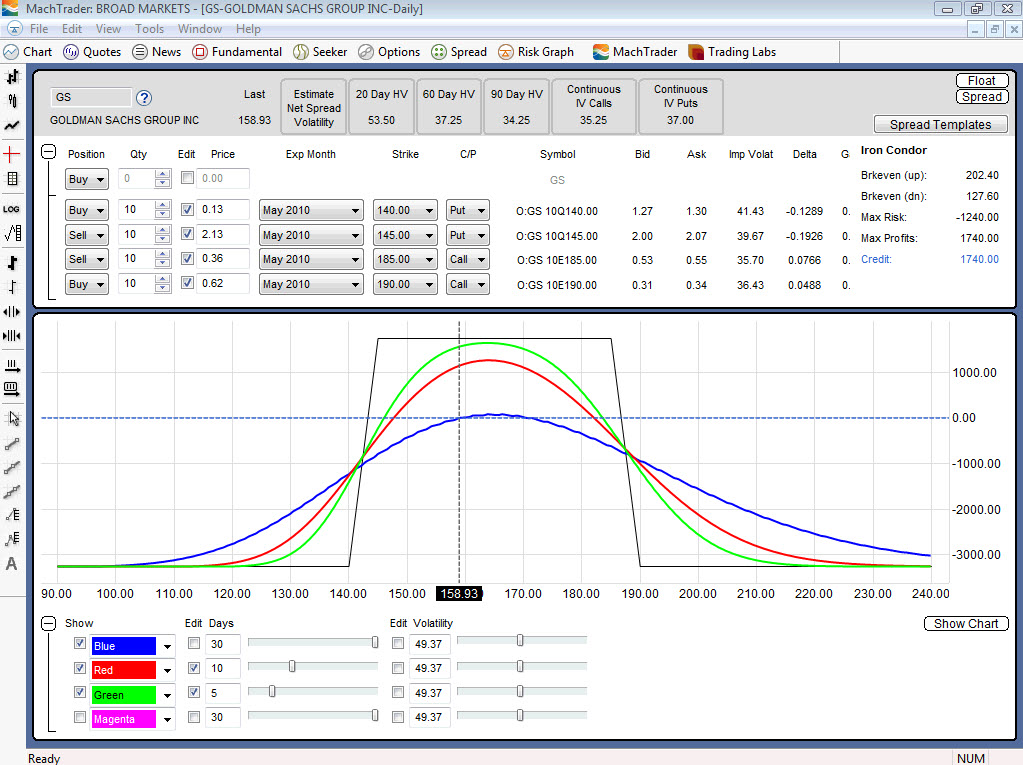Hide the Blue curve via Show checkbox
This screenshot has width=1023, height=765.
80,643
